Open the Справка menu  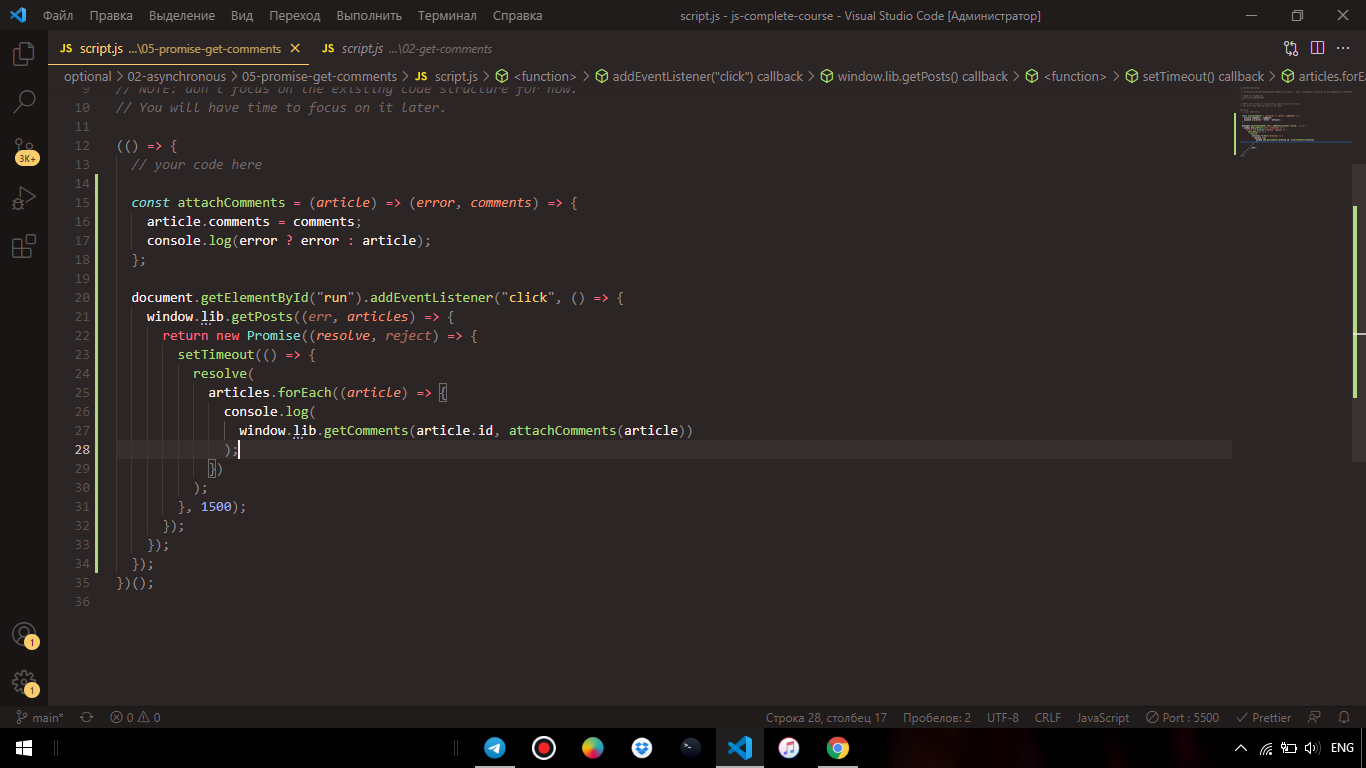click(x=518, y=15)
